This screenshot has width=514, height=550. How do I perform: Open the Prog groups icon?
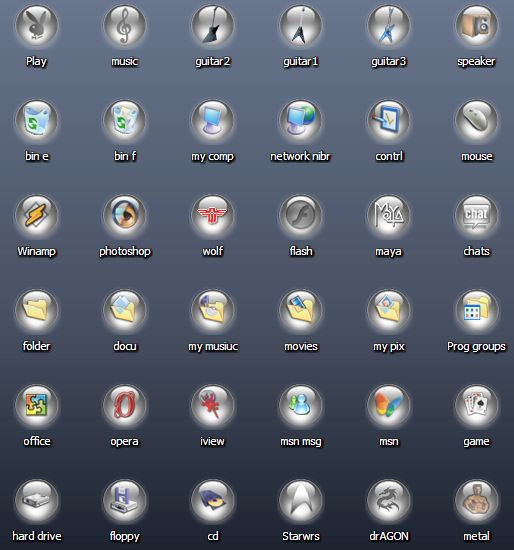coord(477,310)
